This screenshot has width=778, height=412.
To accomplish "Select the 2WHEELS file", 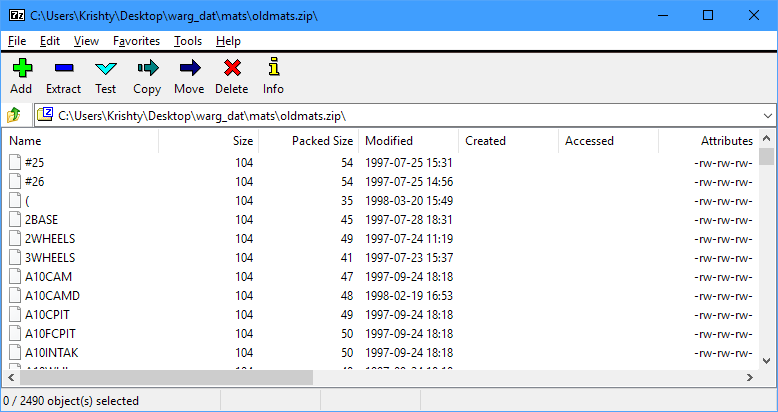I will 50,239.
